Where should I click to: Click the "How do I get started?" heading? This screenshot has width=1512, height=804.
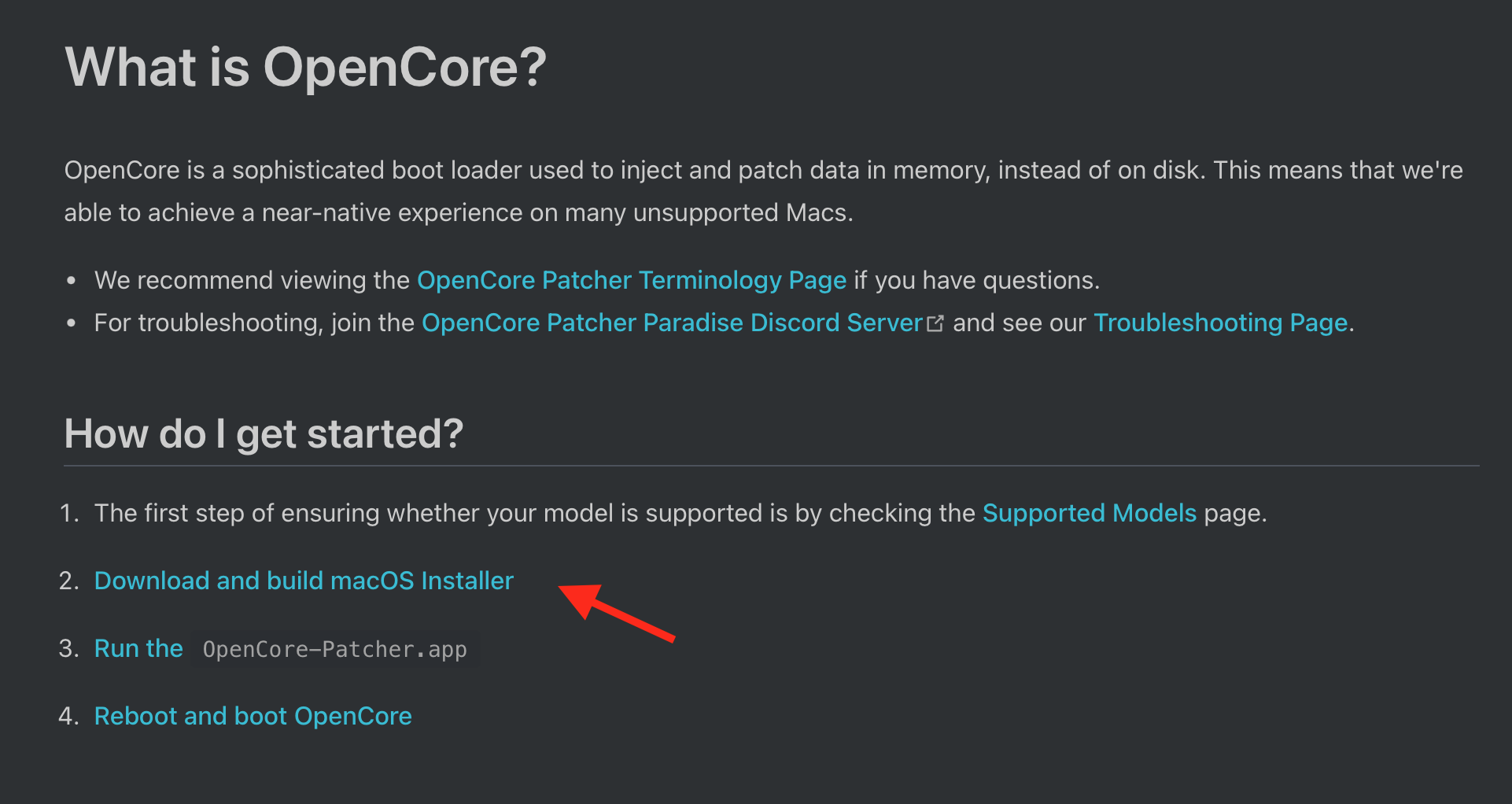[x=264, y=434]
